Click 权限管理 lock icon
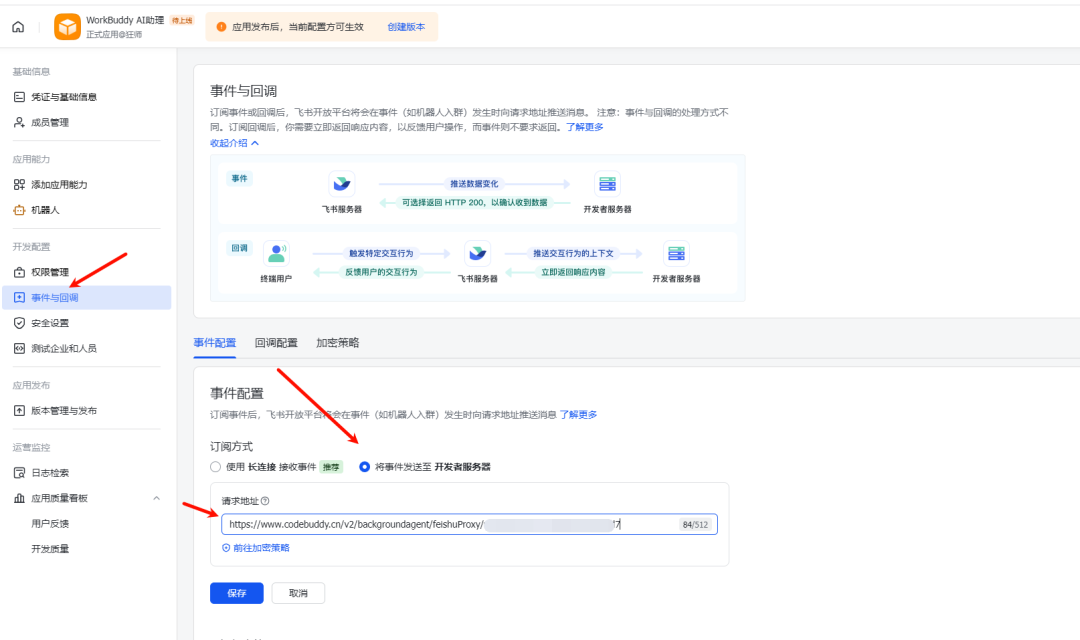The image size is (1080, 640). tap(19, 272)
